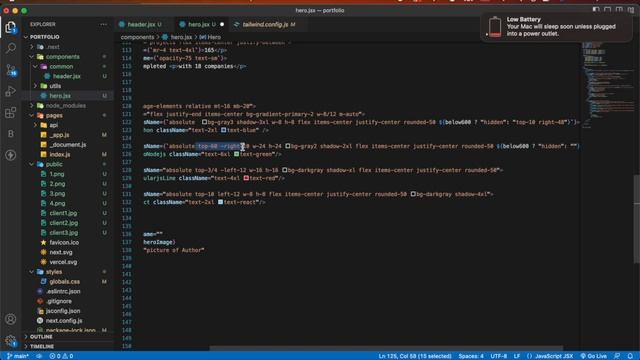Click Go Live in the status bar

point(593,356)
